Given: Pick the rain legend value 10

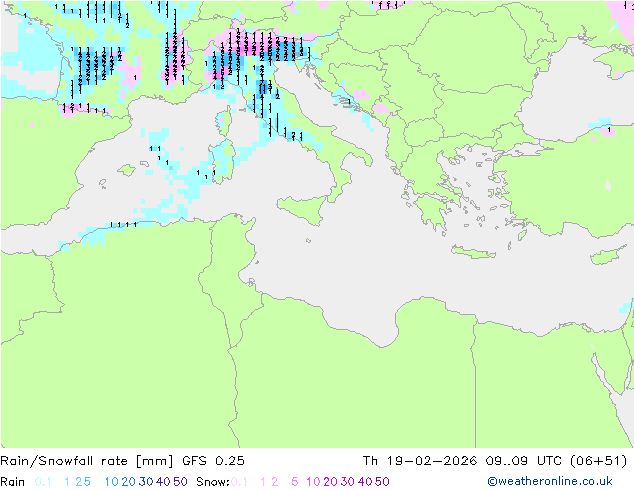Looking at the screenshot, I should (112, 482).
